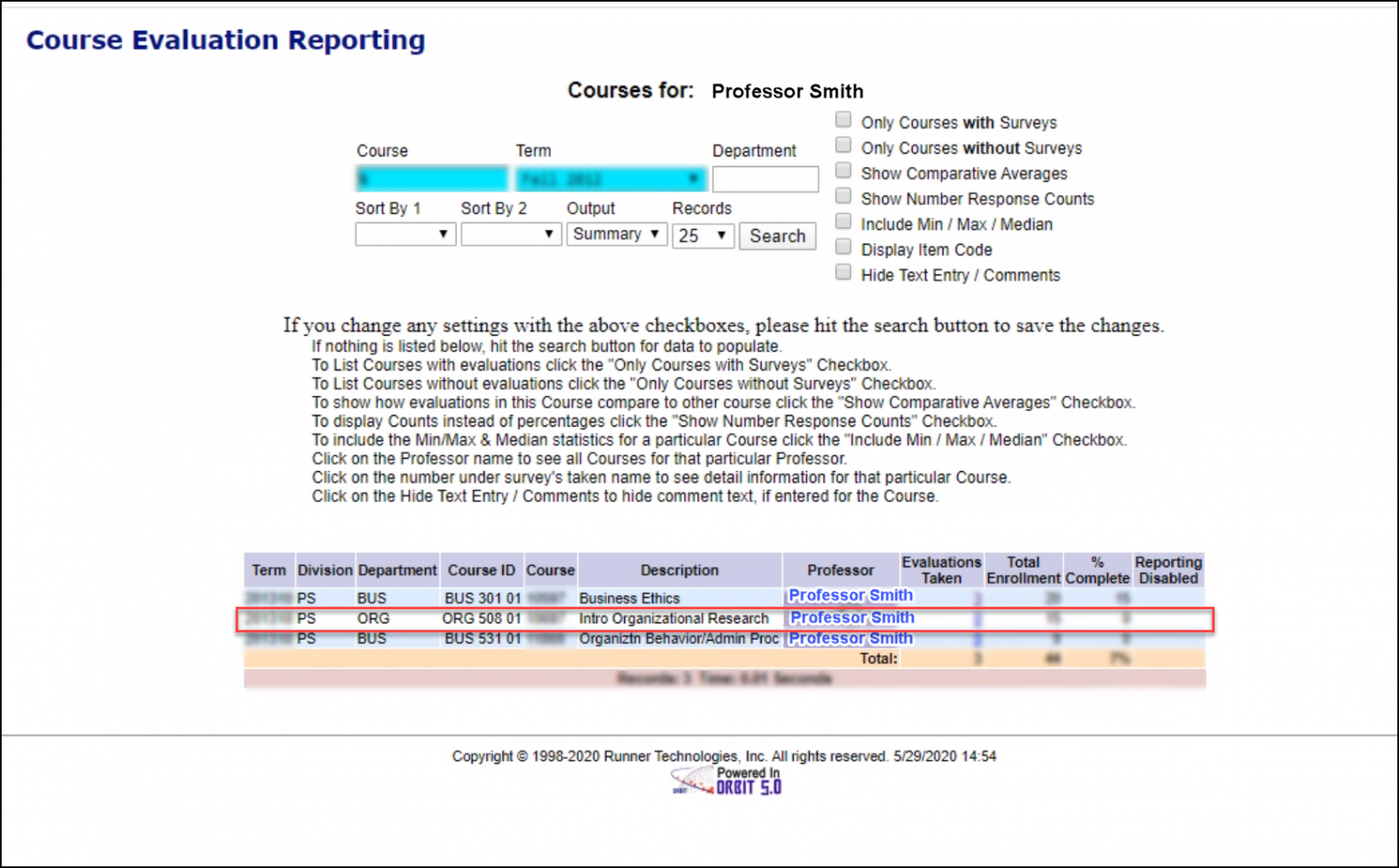1399x868 pixels.
Task: Click the Orbit 5.0 logo at the bottom
Action: [x=726, y=779]
